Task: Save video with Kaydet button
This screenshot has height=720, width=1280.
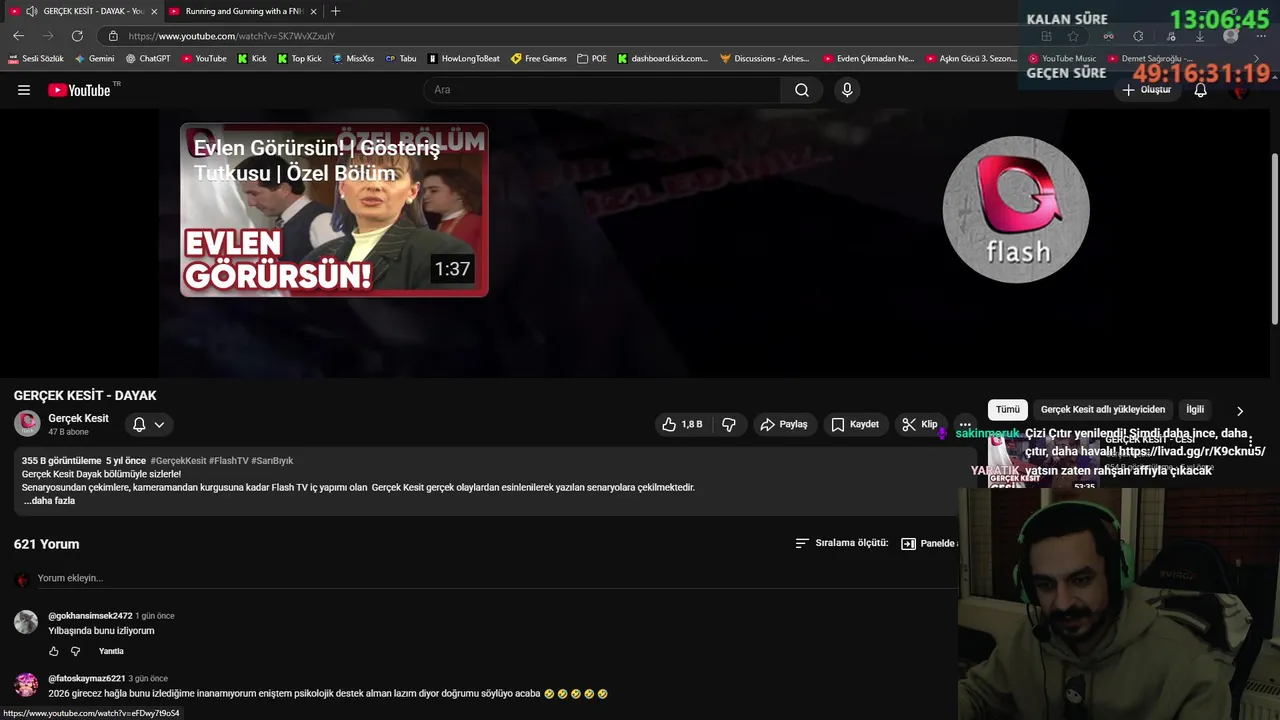Action: [855, 425]
